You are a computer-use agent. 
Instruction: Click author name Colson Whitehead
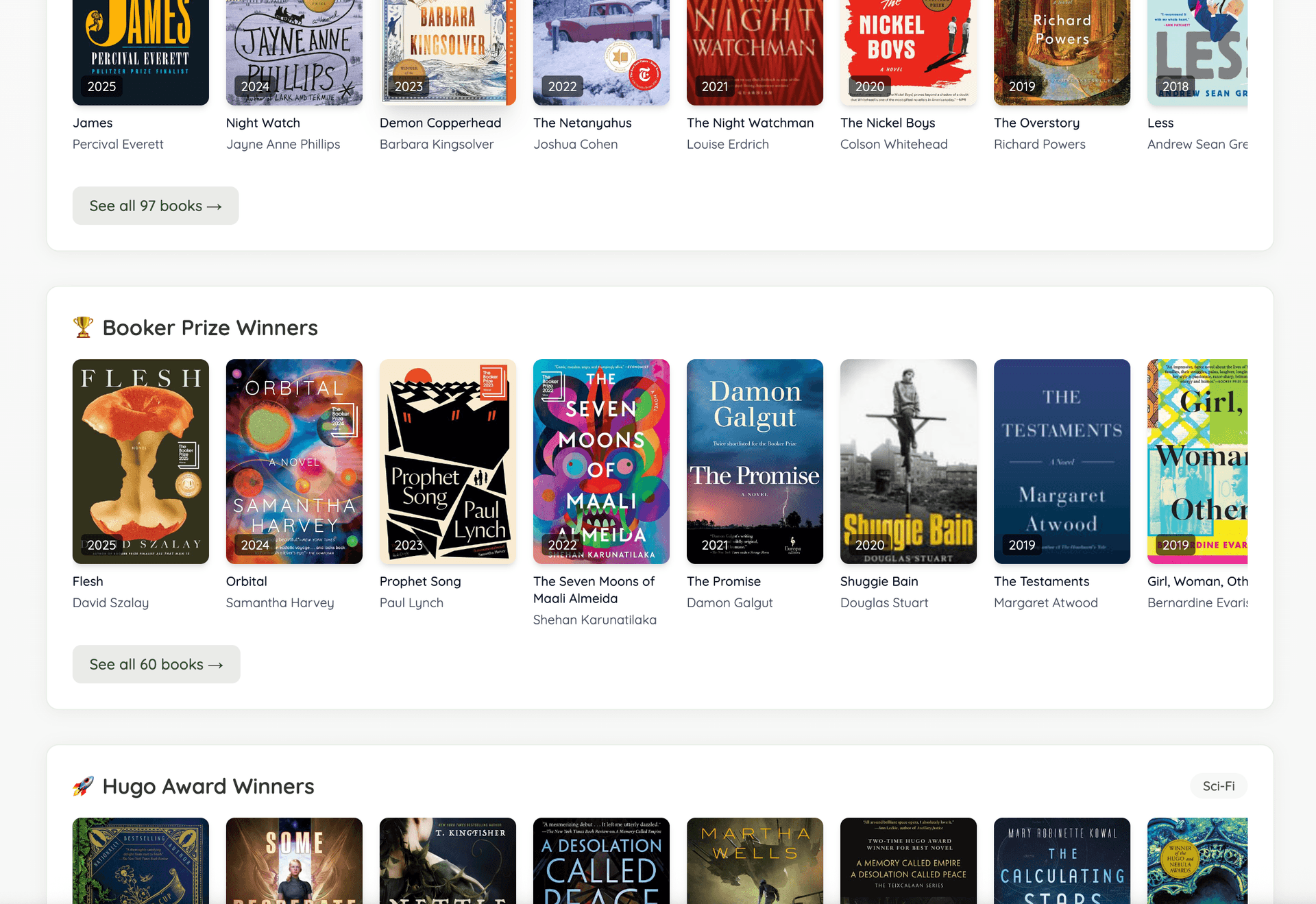pyautogui.click(x=894, y=144)
